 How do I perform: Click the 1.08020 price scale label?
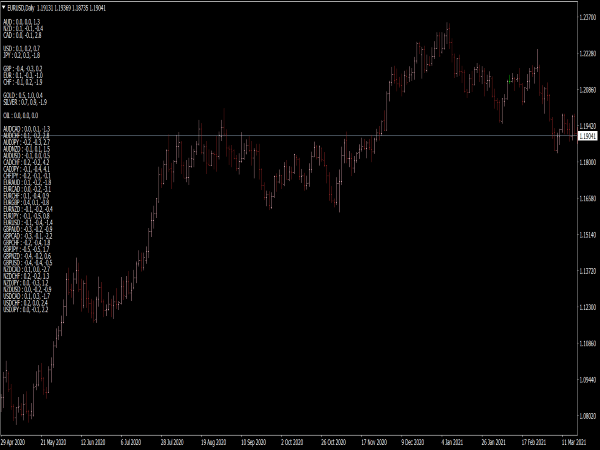pos(587,415)
